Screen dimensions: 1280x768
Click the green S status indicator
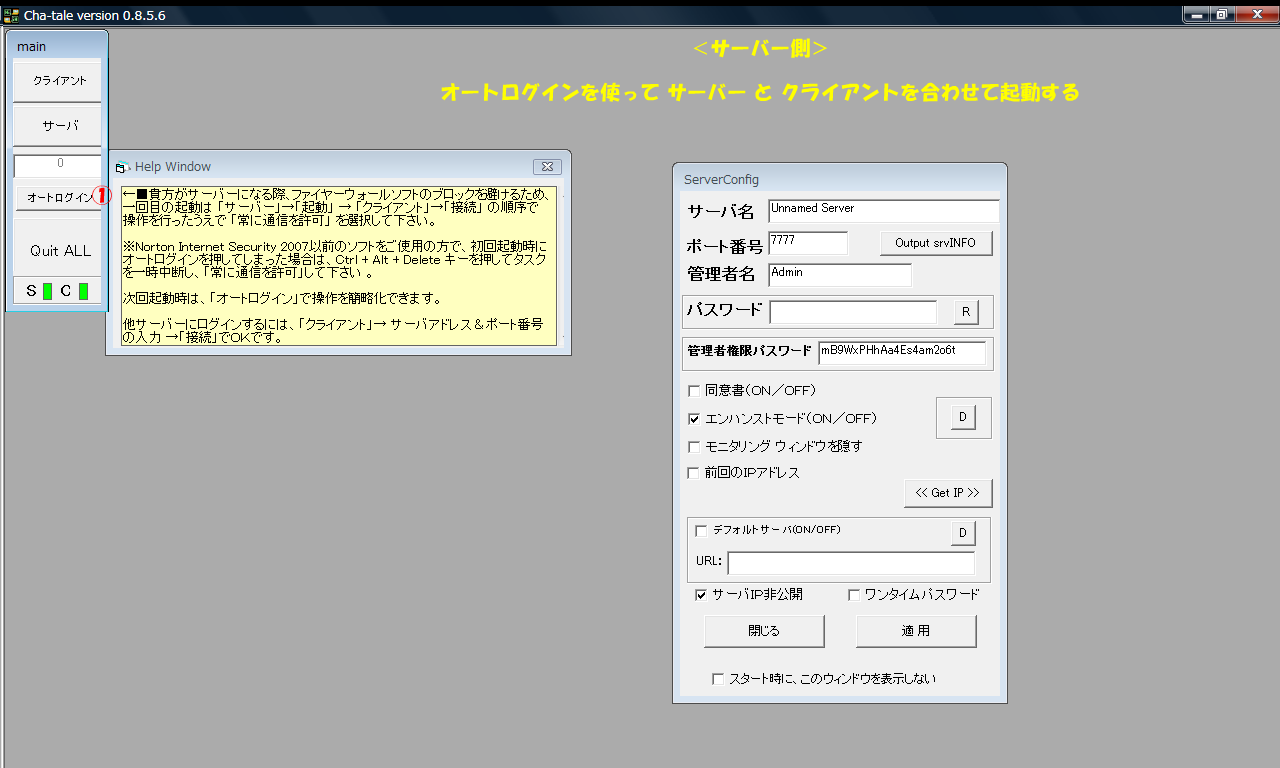coord(47,291)
